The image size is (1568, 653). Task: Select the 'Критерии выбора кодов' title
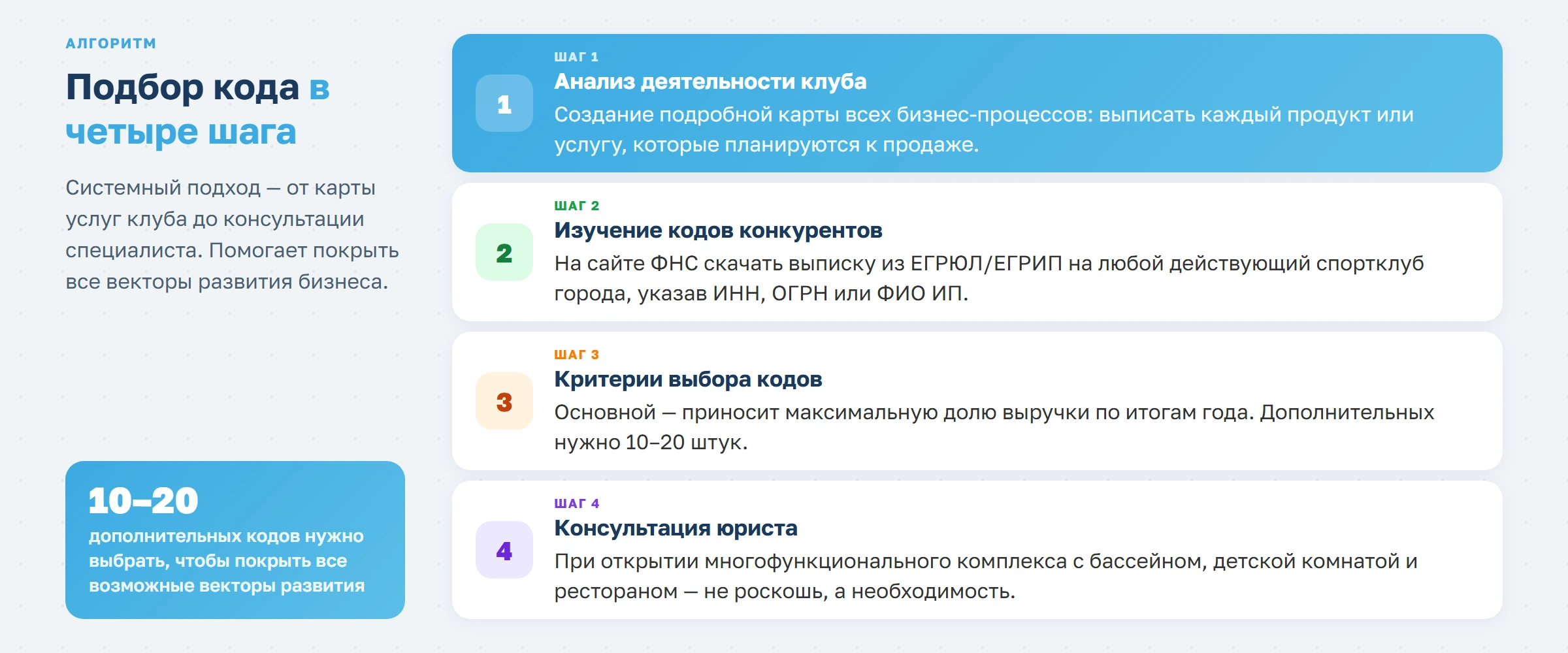click(x=688, y=379)
